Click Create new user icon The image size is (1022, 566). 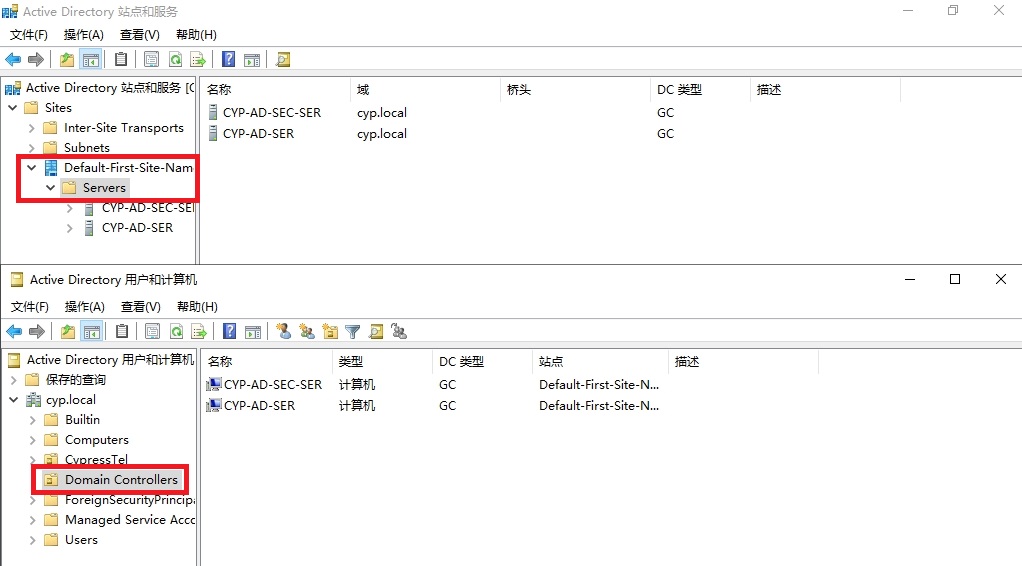[284, 332]
